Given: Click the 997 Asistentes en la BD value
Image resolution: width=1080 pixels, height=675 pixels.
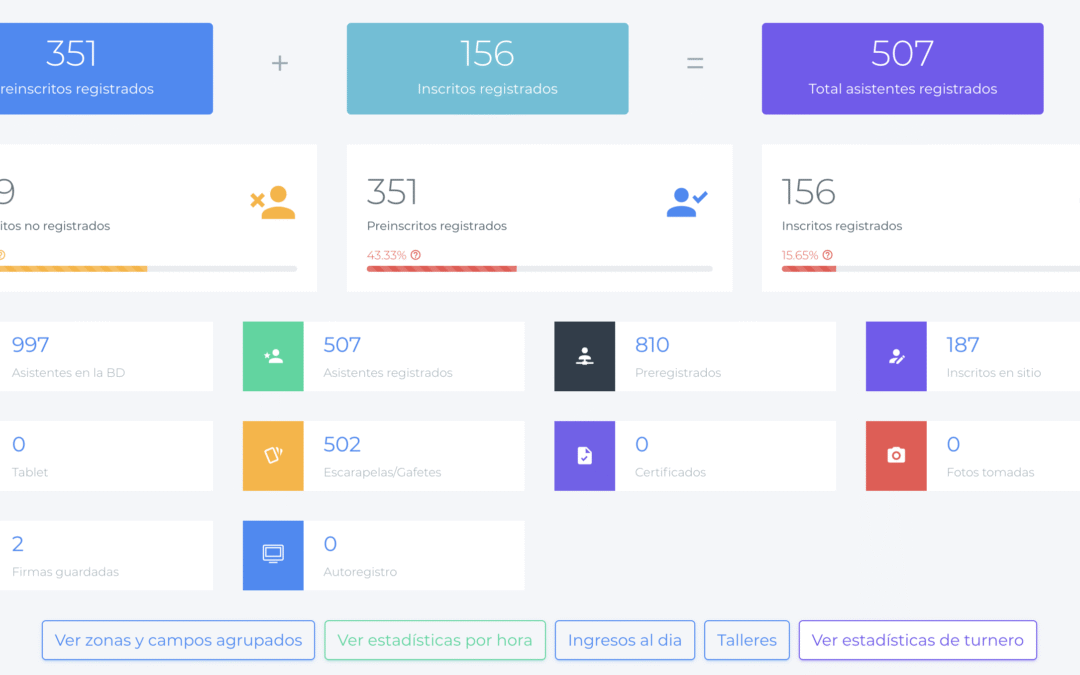Looking at the screenshot, I should (x=30, y=344).
